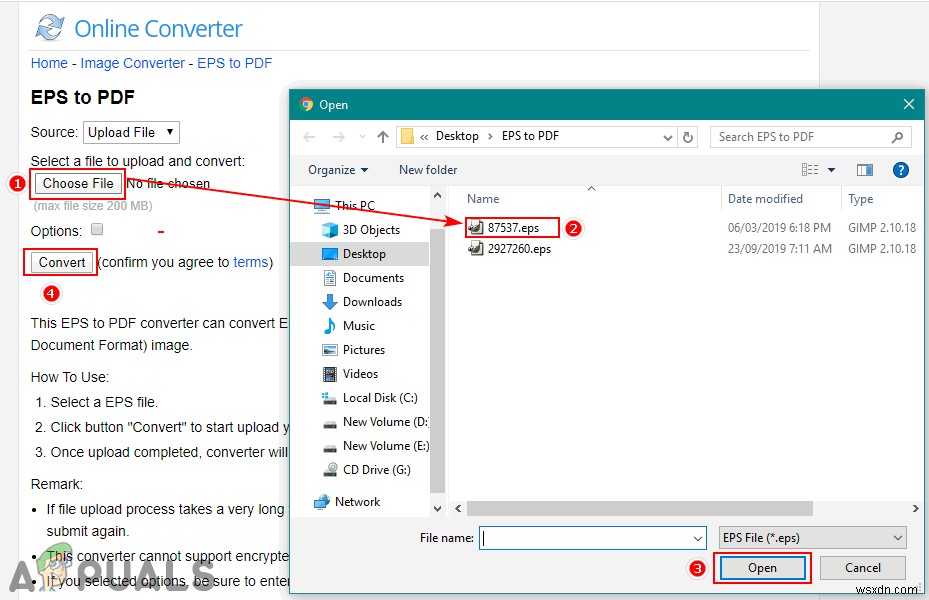Click the back navigation arrow toggle
This screenshot has height=600, width=929.
pyautogui.click(x=310, y=136)
